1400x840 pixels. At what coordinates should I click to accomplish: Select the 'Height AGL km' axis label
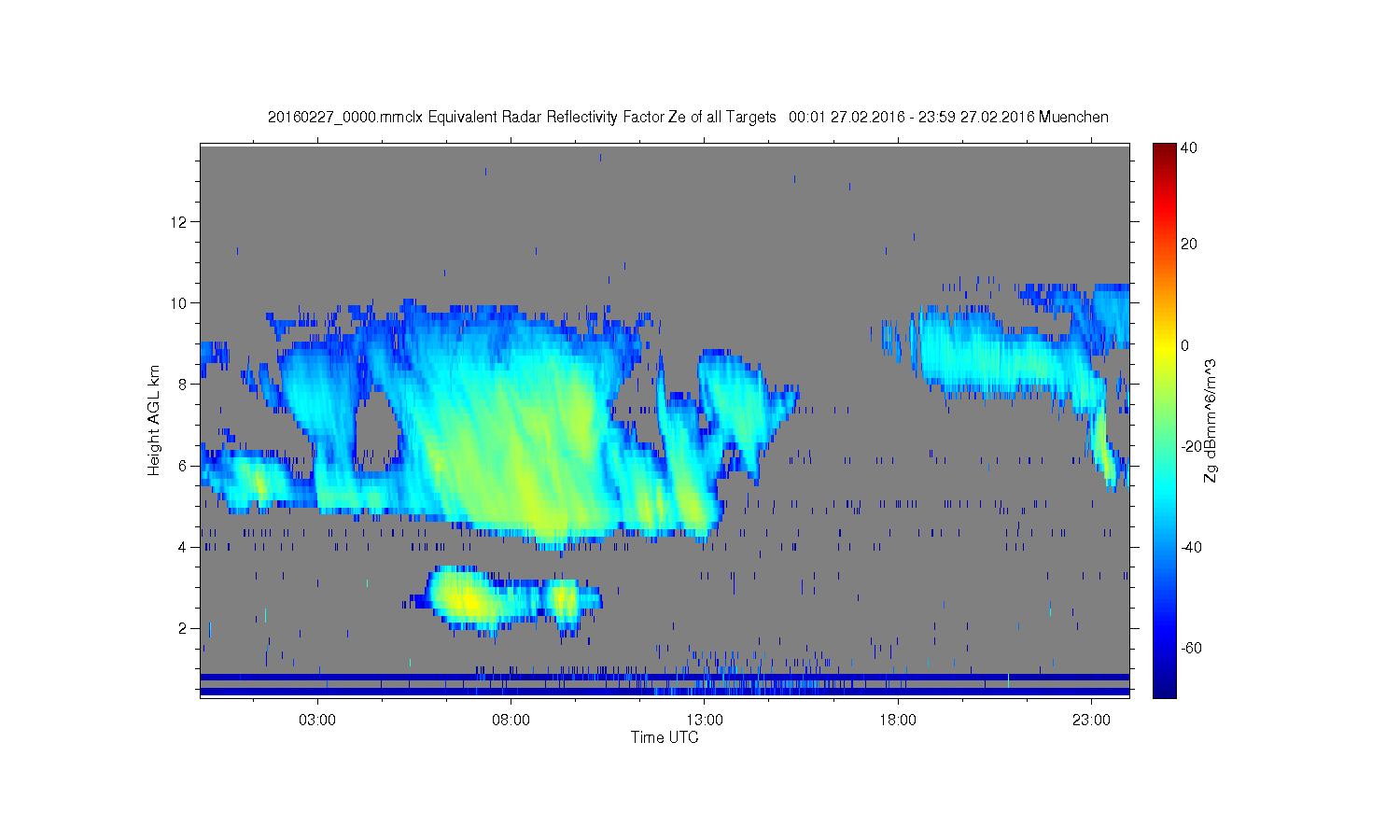[153, 420]
